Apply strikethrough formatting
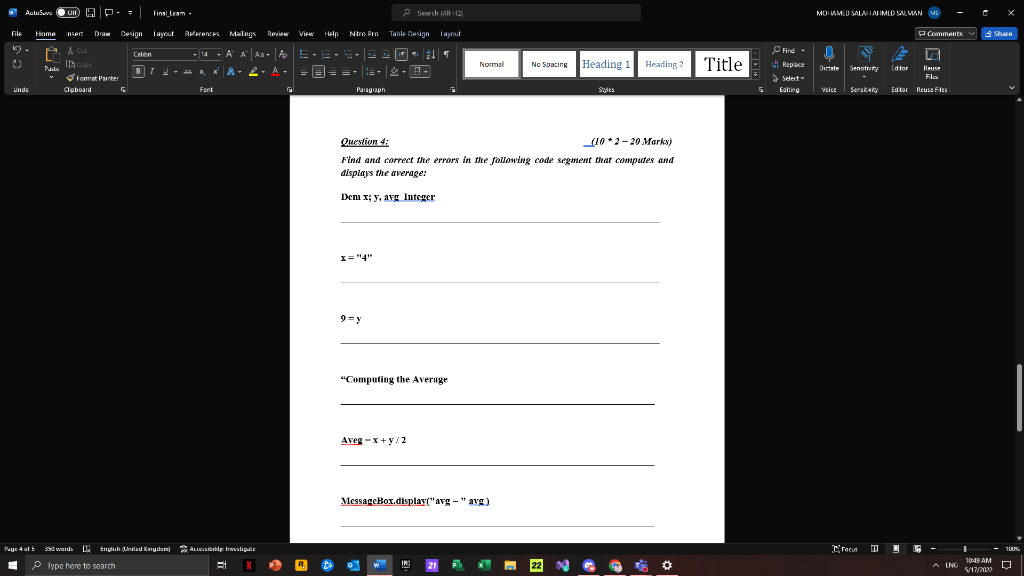1024x576 pixels. click(187, 72)
